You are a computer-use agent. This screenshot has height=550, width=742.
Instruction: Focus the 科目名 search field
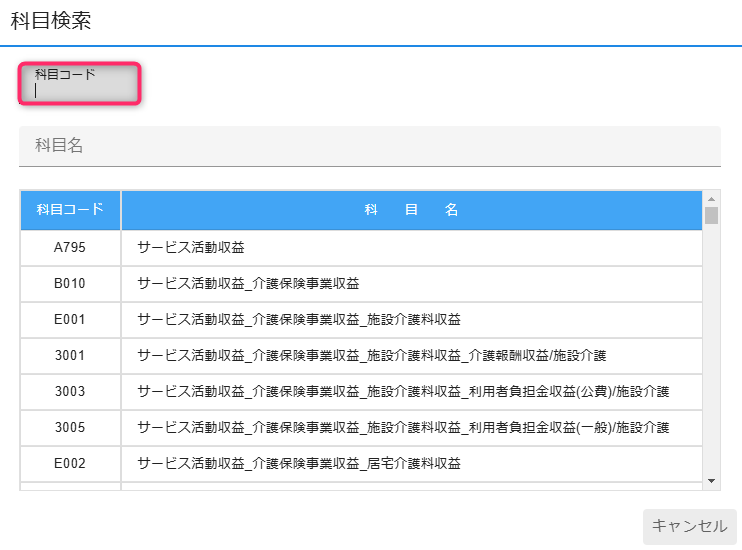pos(370,146)
